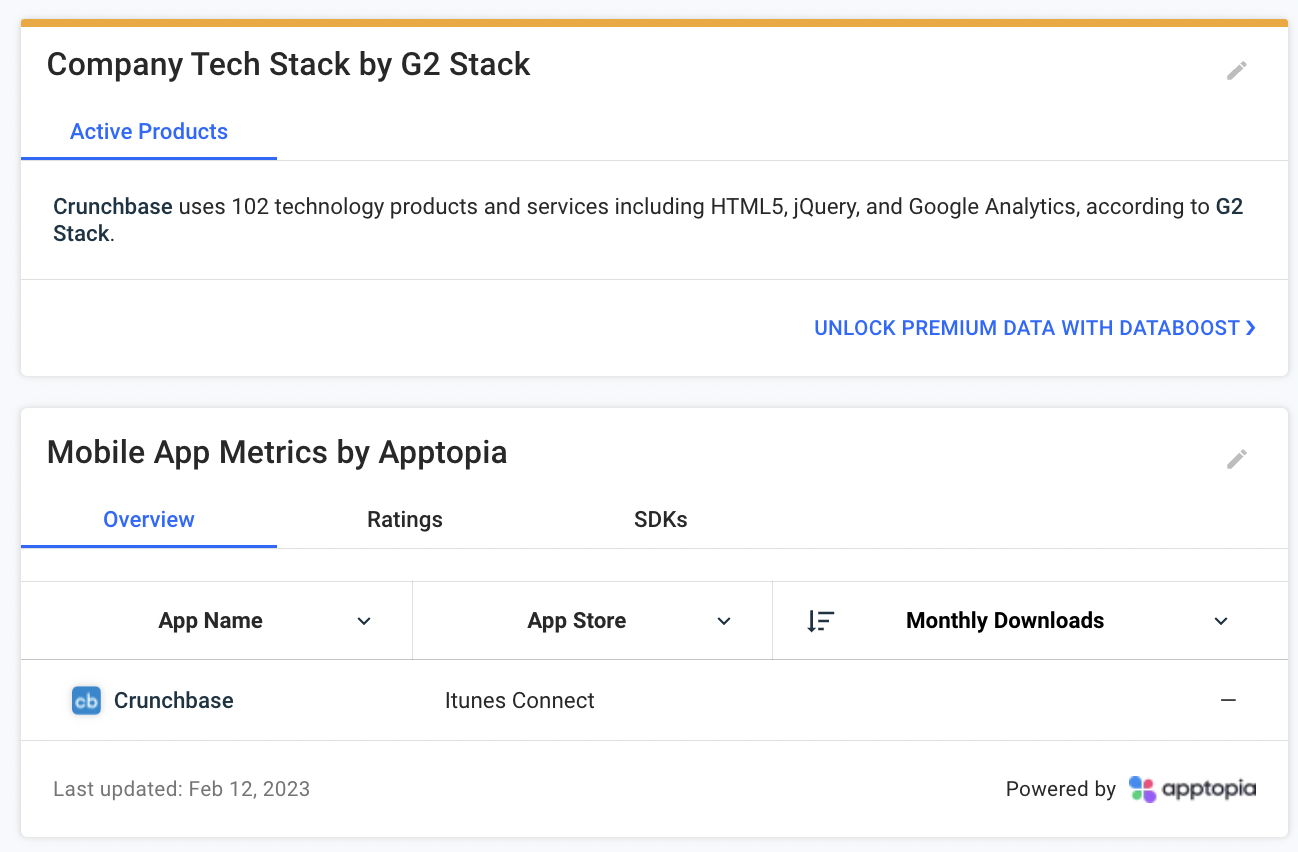Image resolution: width=1298 pixels, height=852 pixels.
Task: Select the Itunes Connect table cell
Action: [520, 701]
